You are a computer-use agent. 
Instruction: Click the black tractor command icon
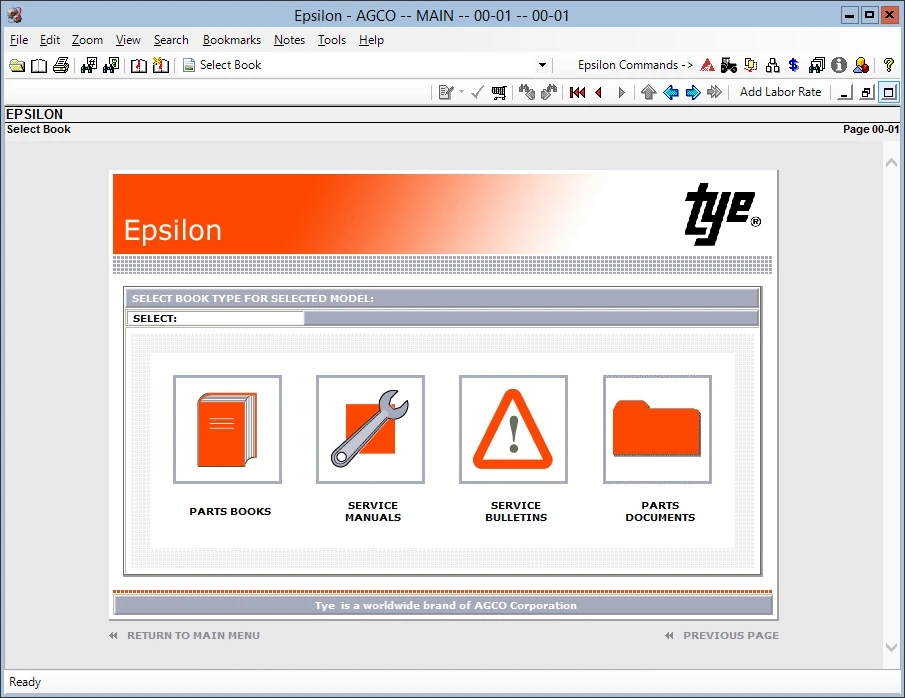[x=728, y=65]
